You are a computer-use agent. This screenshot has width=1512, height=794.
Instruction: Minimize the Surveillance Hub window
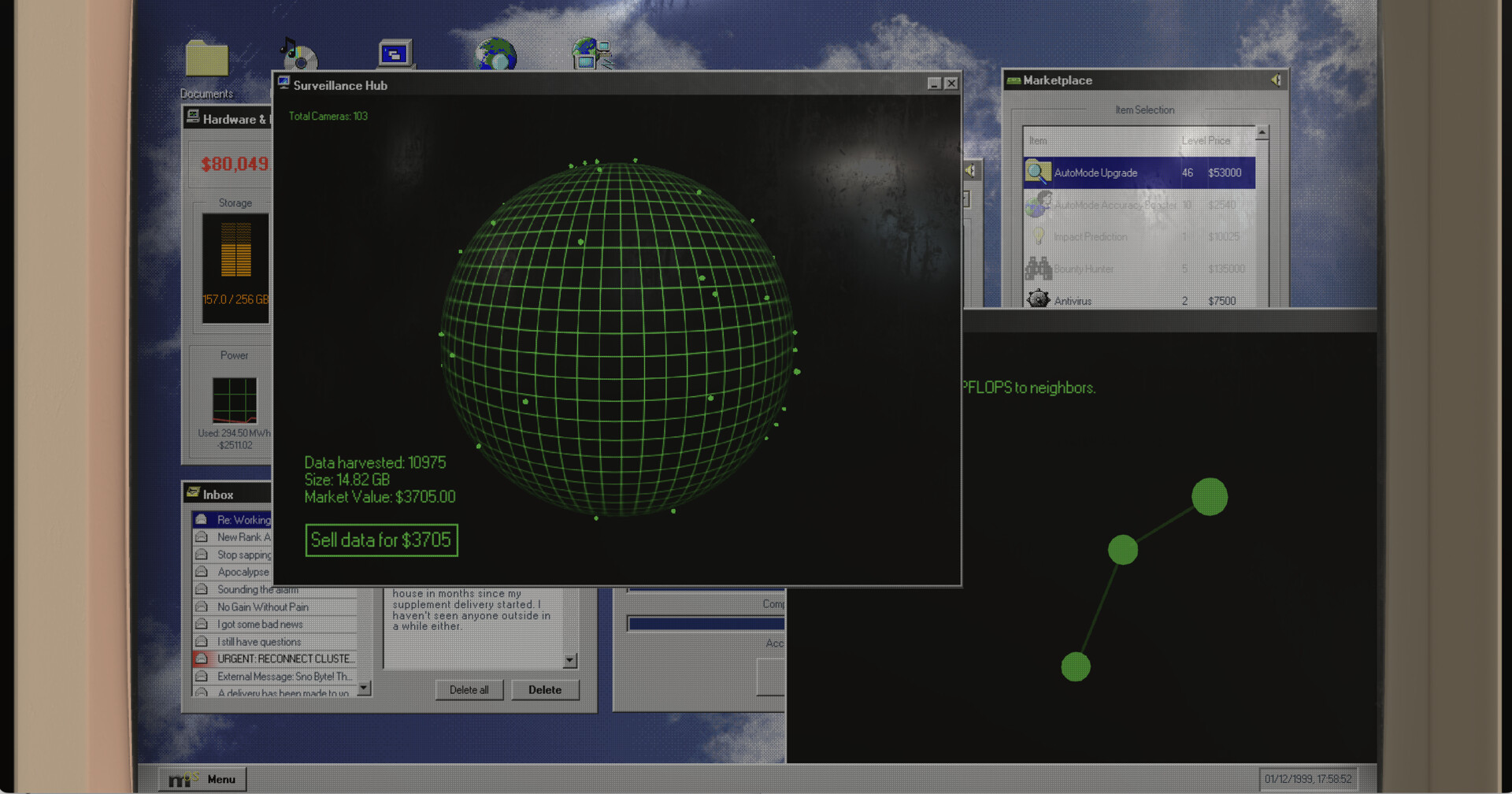(x=934, y=83)
